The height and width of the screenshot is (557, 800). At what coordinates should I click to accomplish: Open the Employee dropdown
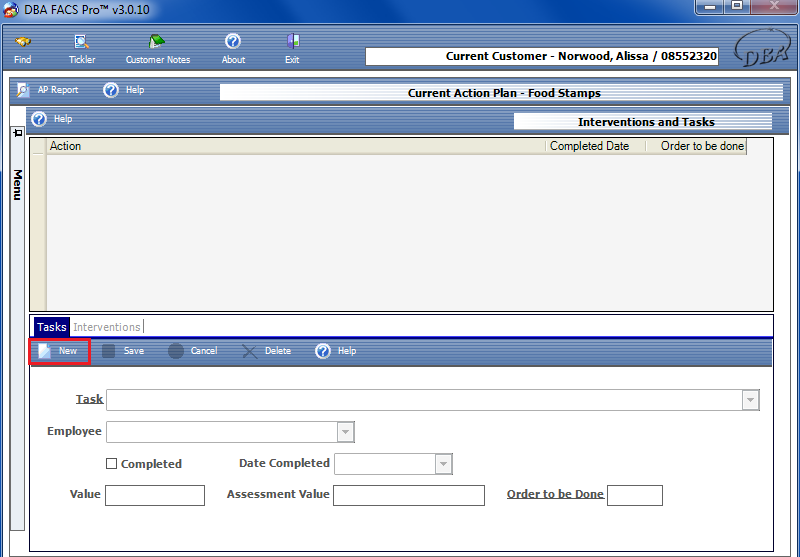coord(345,432)
